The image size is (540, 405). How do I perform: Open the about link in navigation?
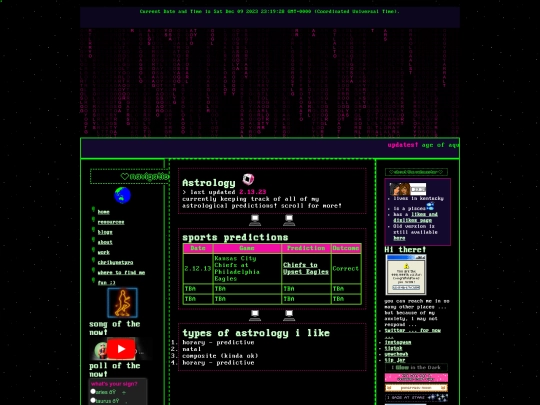pyautogui.click(x=105, y=242)
